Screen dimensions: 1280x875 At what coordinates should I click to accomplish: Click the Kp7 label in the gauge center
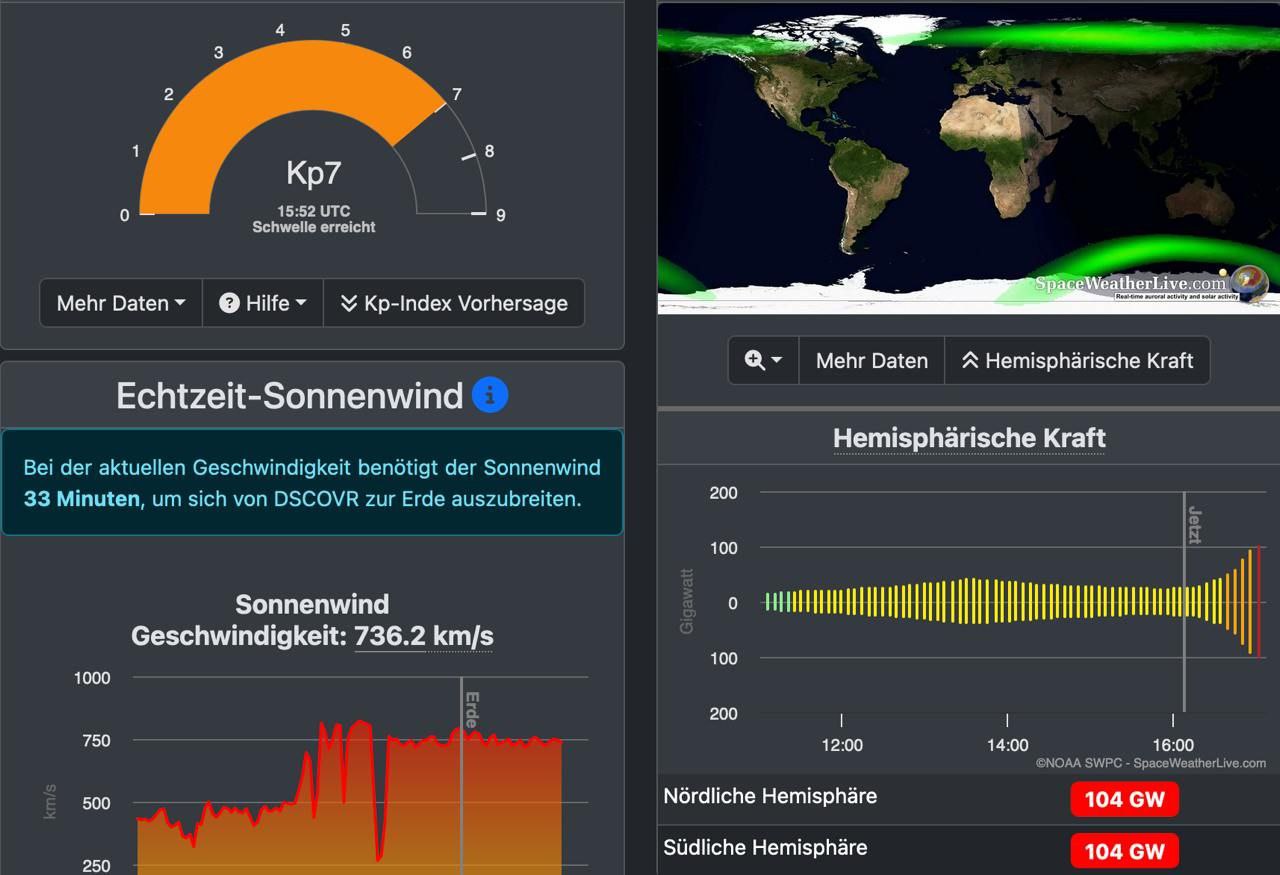pos(313,173)
